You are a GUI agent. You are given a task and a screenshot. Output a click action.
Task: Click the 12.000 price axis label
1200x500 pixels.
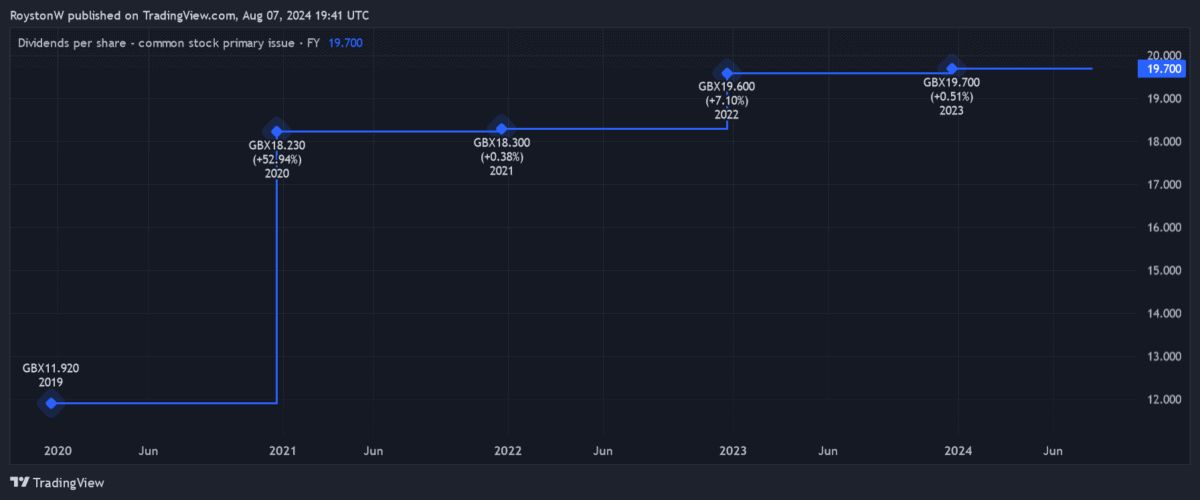point(1164,400)
